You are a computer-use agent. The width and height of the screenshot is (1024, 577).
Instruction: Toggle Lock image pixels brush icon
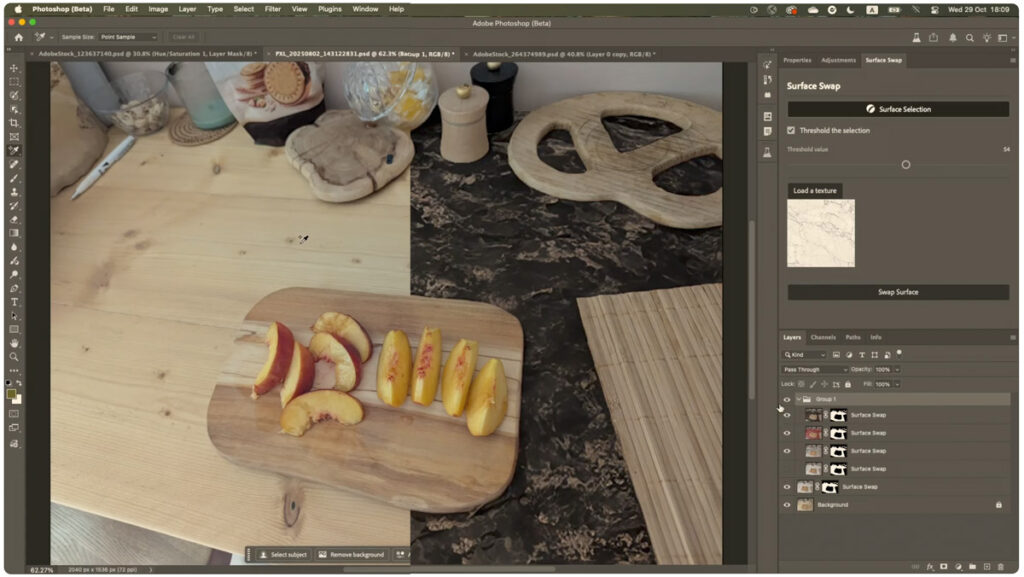(x=813, y=384)
